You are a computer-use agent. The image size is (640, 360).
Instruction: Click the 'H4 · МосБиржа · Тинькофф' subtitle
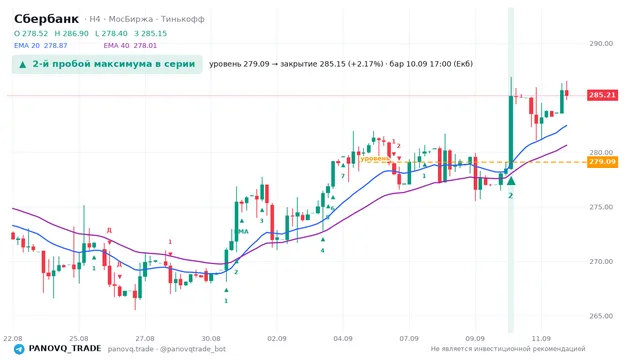tap(147, 19)
